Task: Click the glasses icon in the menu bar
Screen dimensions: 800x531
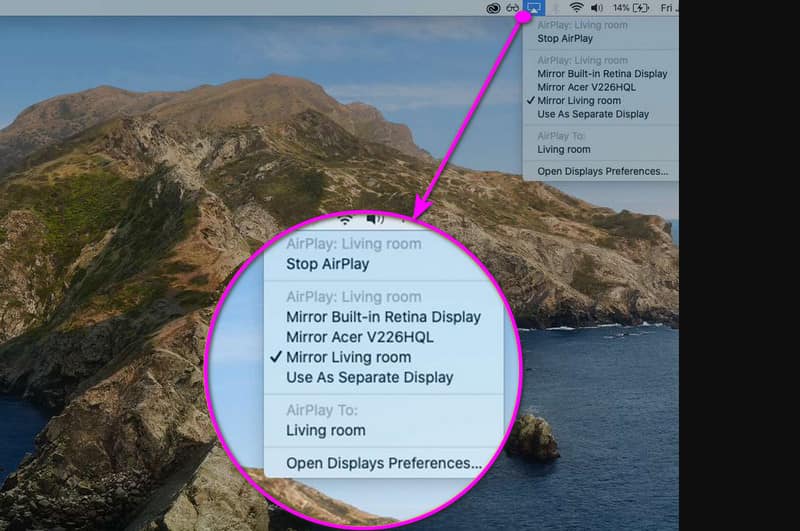Action: point(512,8)
